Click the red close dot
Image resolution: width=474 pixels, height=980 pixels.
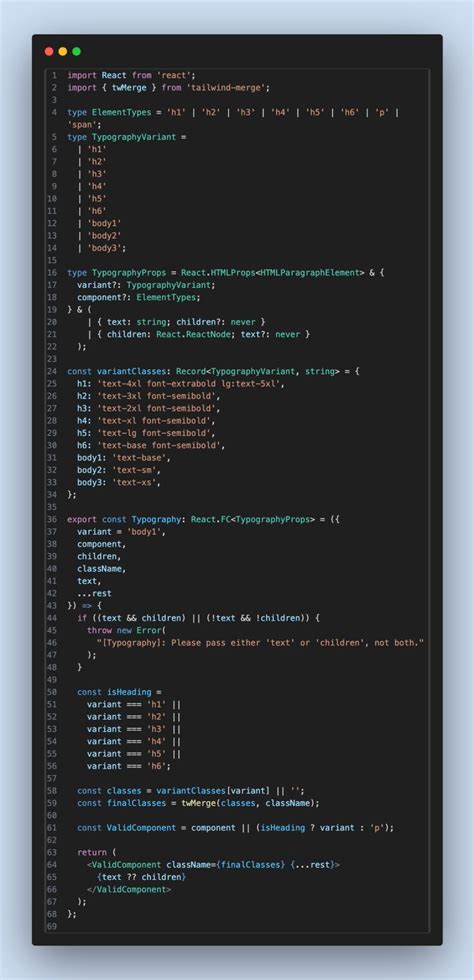tap(49, 51)
